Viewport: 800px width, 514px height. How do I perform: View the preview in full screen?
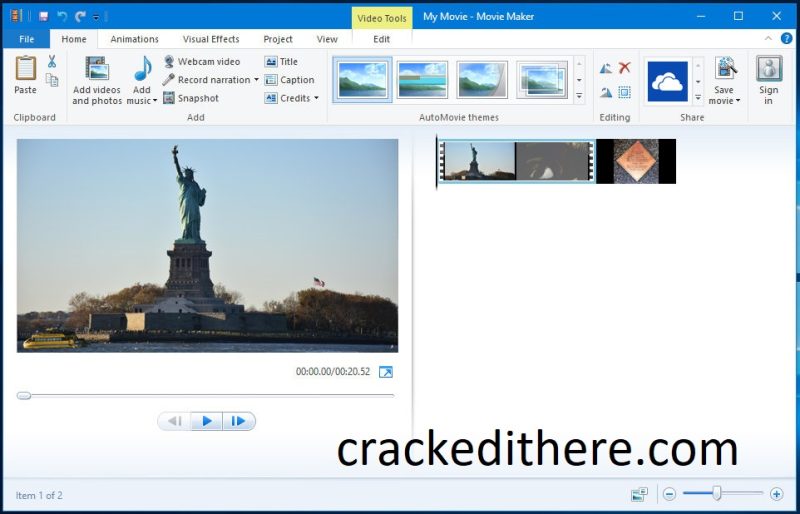386,372
